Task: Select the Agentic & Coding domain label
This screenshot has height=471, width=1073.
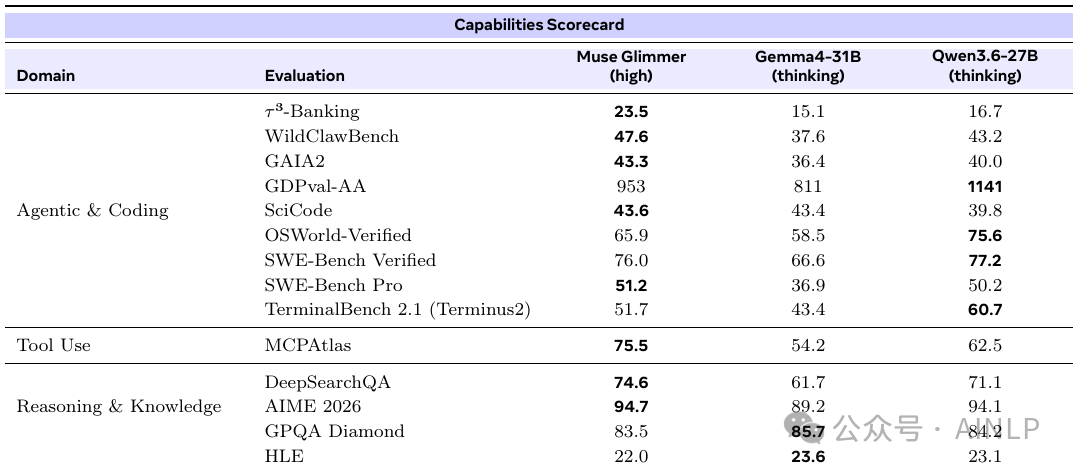Action: coord(92,210)
